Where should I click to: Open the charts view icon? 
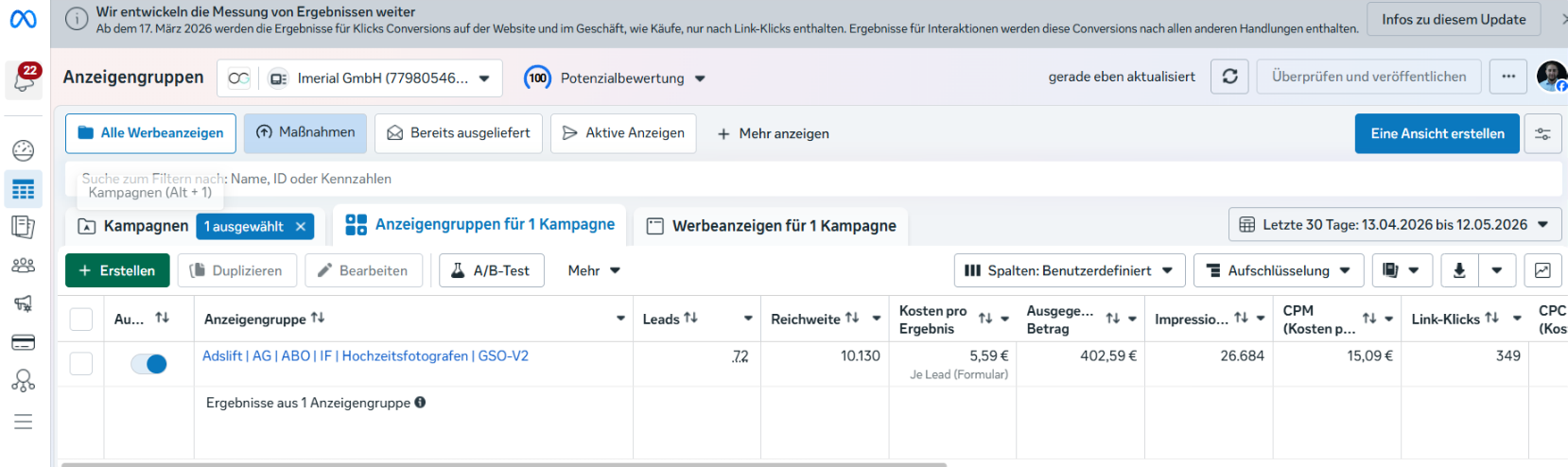click(x=1542, y=270)
